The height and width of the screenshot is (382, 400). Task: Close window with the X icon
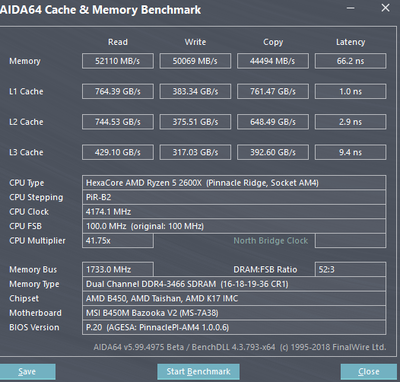coord(385,8)
